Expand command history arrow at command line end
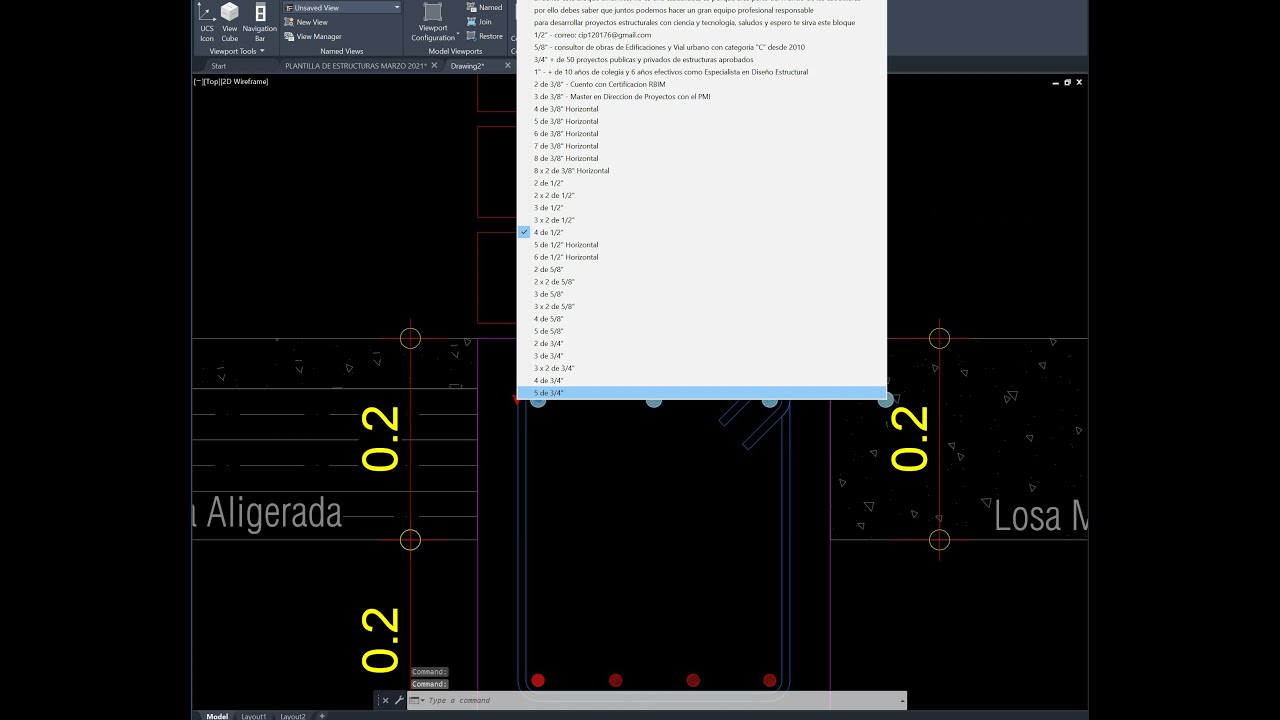The image size is (1280, 720). (x=901, y=700)
